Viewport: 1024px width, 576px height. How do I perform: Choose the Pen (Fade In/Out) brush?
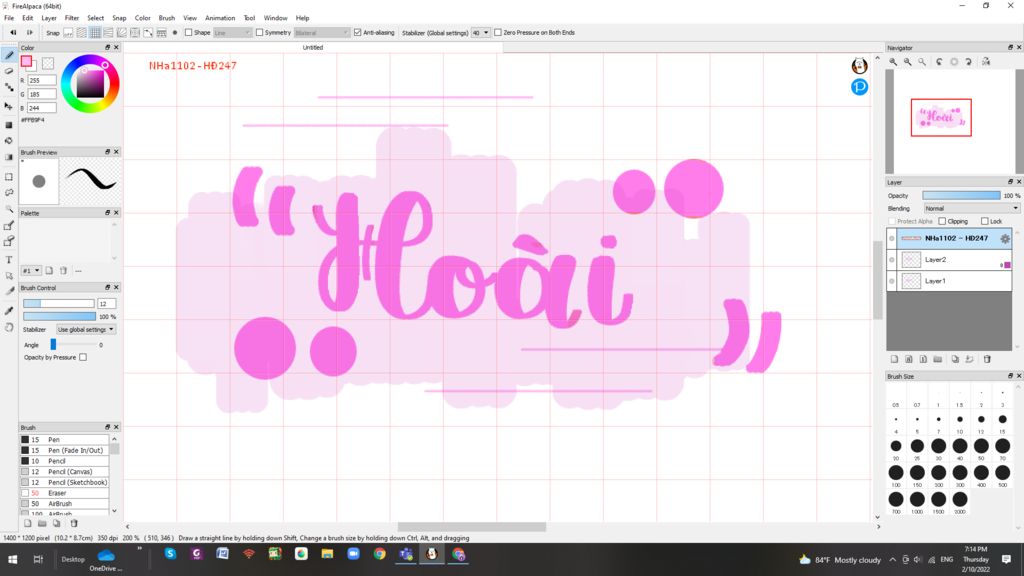click(x=64, y=450)
